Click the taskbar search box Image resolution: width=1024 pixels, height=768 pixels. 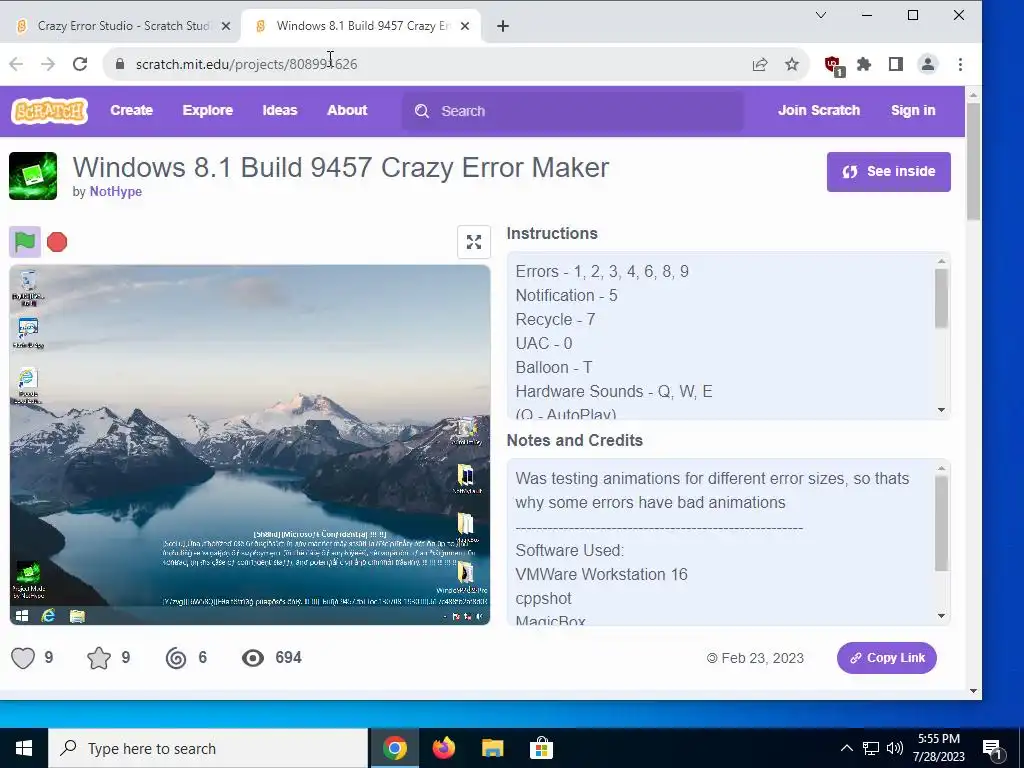click(208, 748)
